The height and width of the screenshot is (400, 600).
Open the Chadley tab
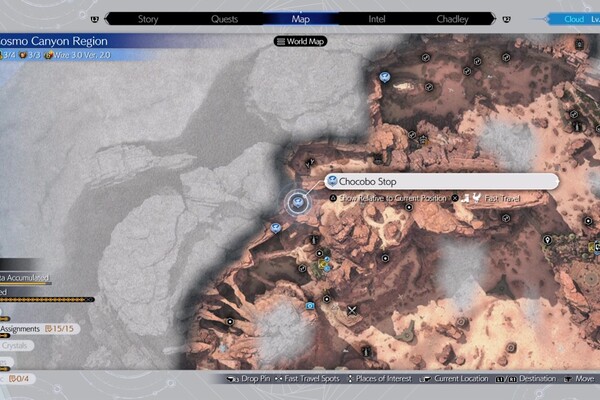point(452,19)
